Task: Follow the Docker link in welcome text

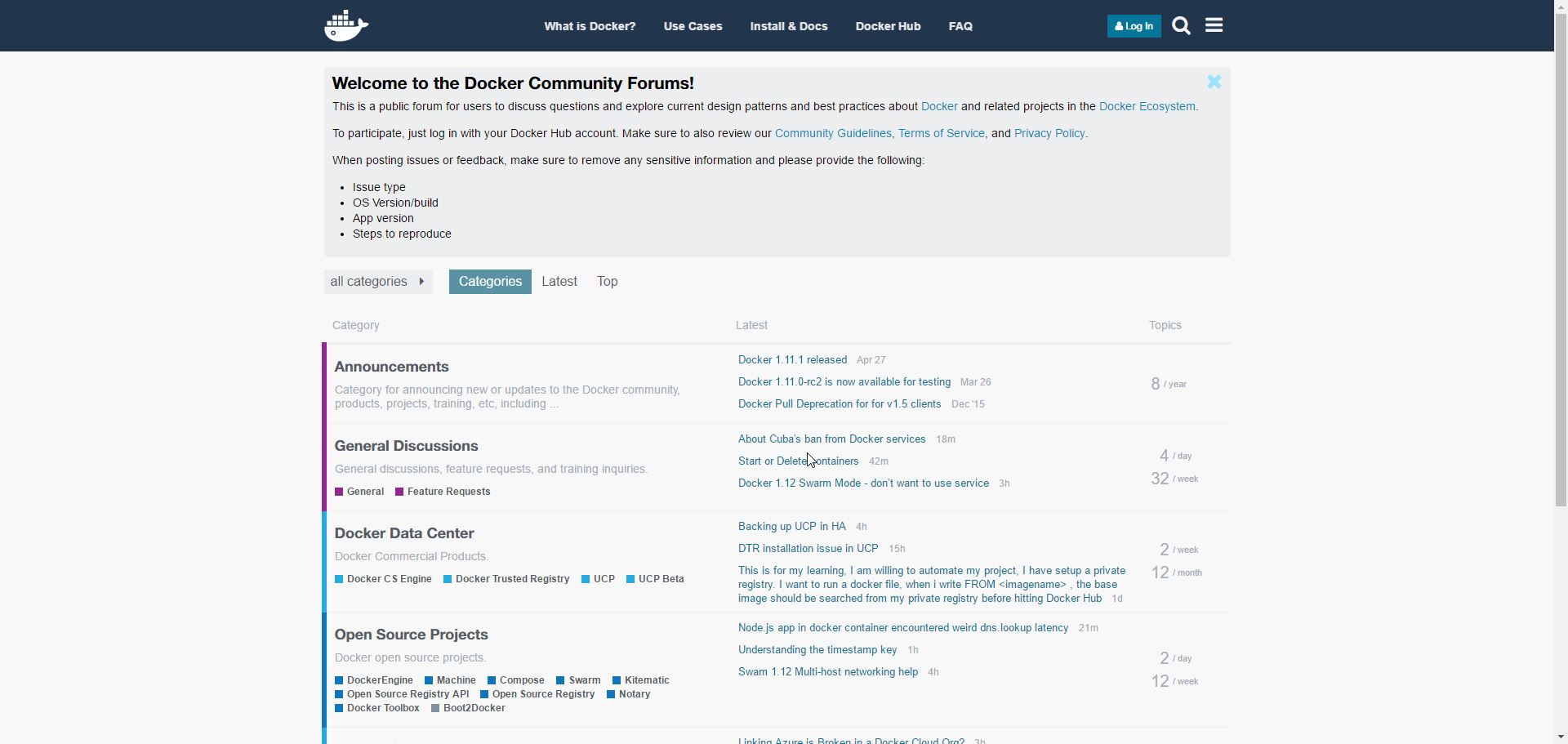Action: click(939, 107)
